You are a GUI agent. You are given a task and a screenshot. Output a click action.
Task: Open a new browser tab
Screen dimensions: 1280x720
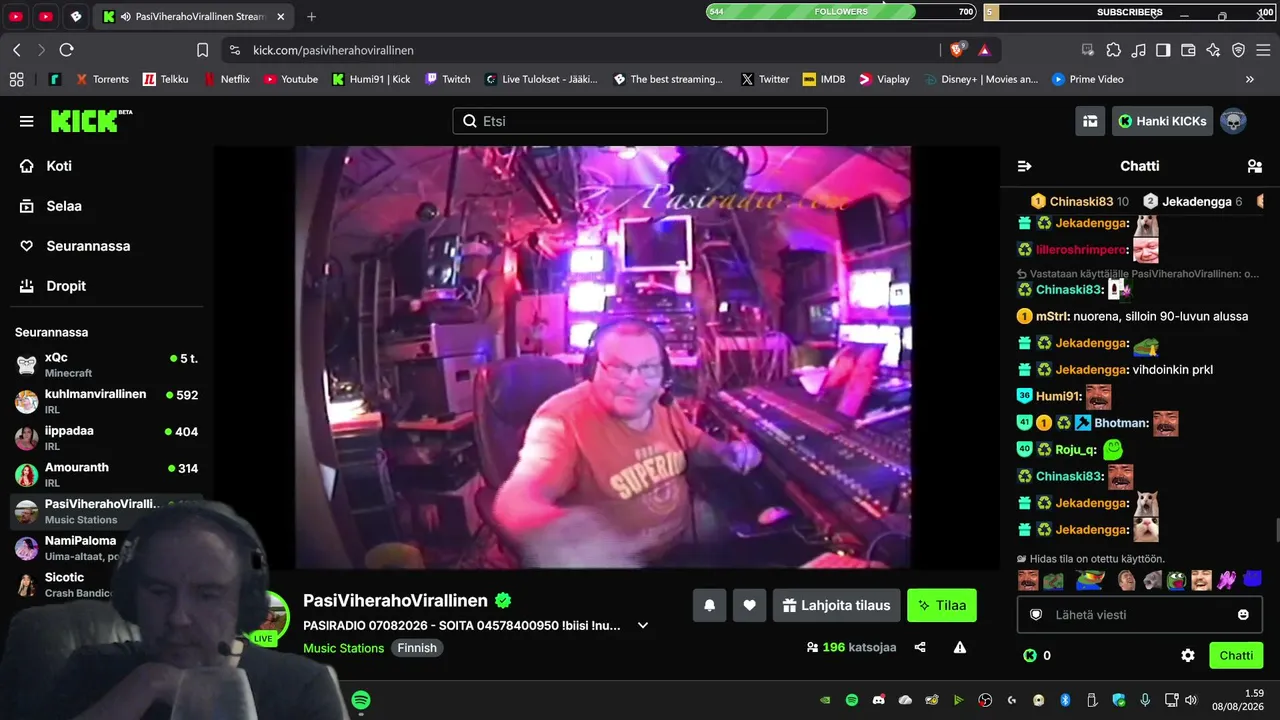[x=312, y=17]
